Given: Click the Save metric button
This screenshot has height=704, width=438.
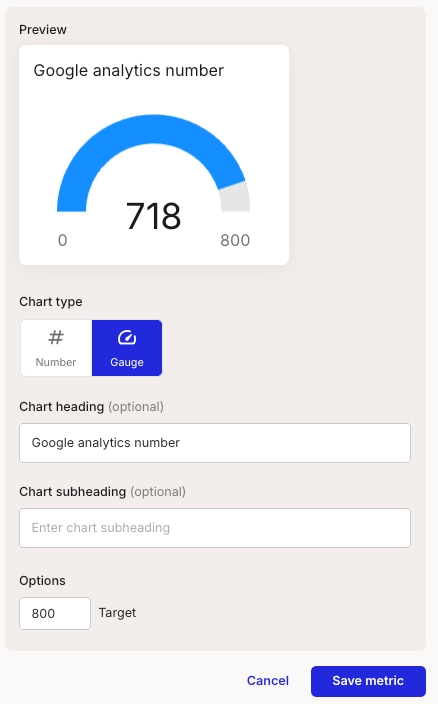Looking at the screenshot, I should click(368, 681).
